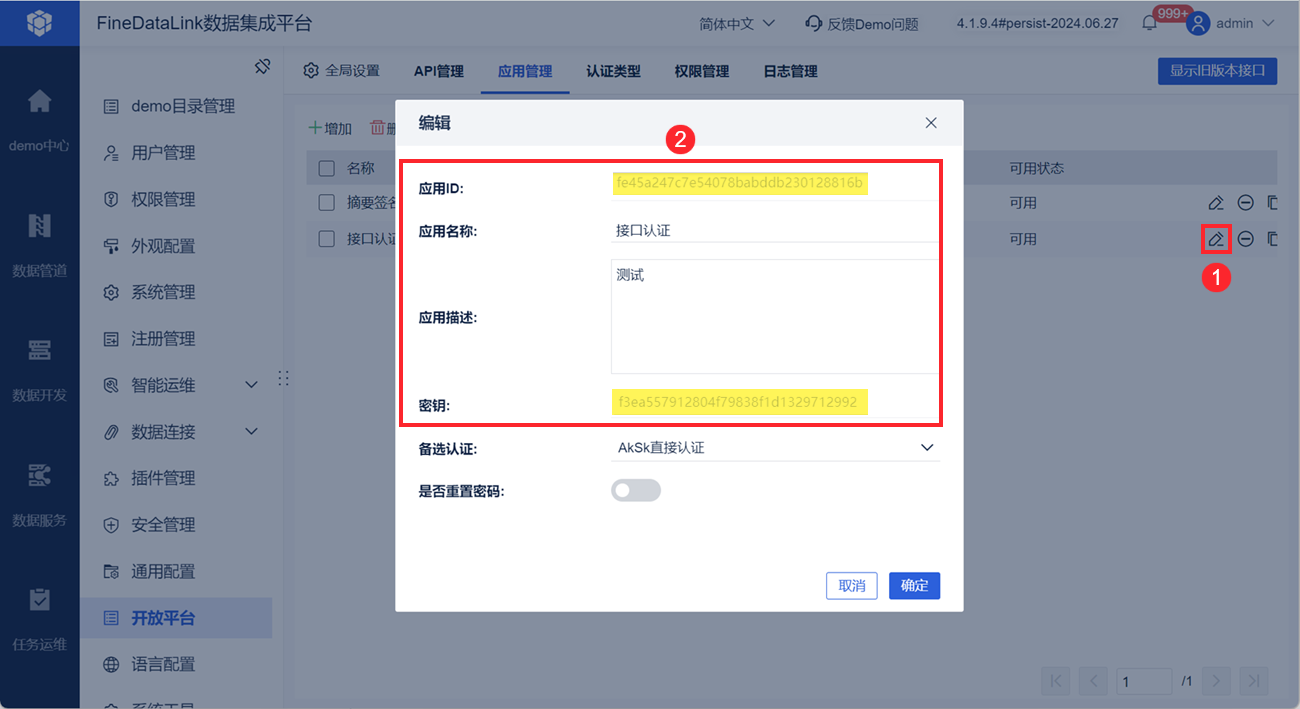This screenshot has height=709, width=1300.
Task: Open the demo中心 home icon
Action: tap(39, 101)
